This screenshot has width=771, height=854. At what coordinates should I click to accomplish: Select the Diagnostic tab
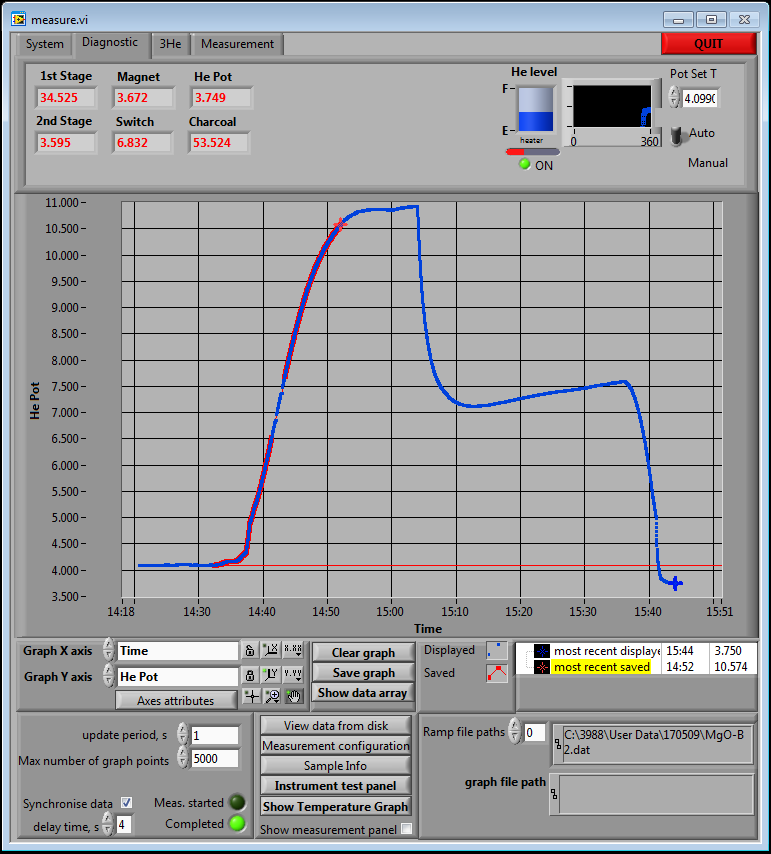110,42
